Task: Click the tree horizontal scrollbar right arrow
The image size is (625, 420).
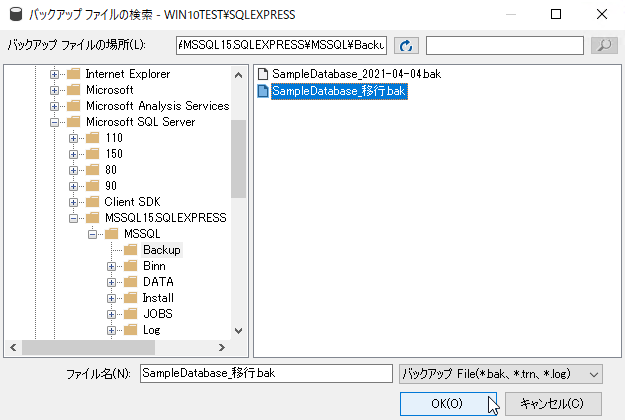Action: (x=222, y=347)
